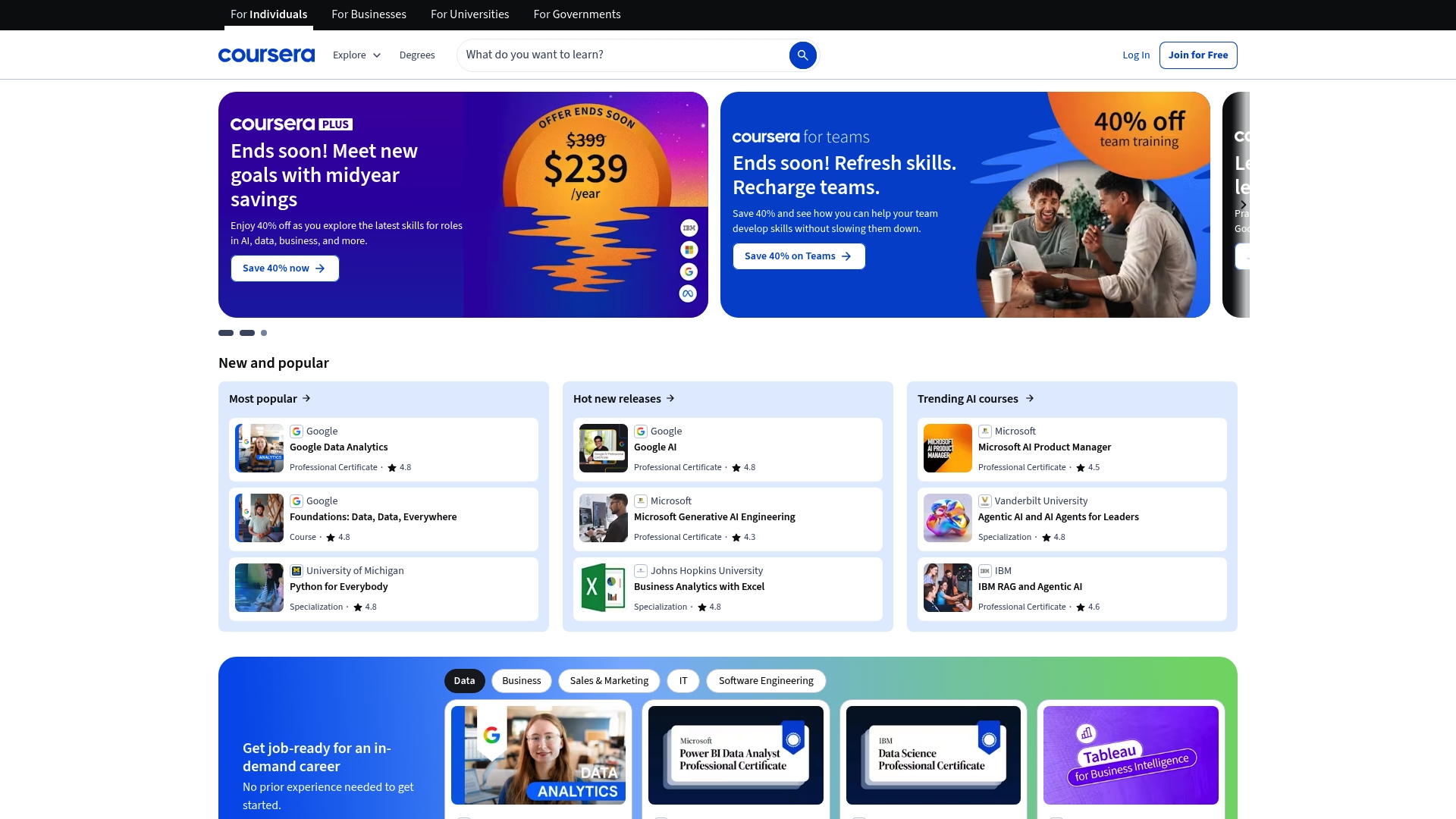Open IBM RAG and Agentic AI thumbnail
This screenshot has width=1456, height=819.
(x=948, y=588)
